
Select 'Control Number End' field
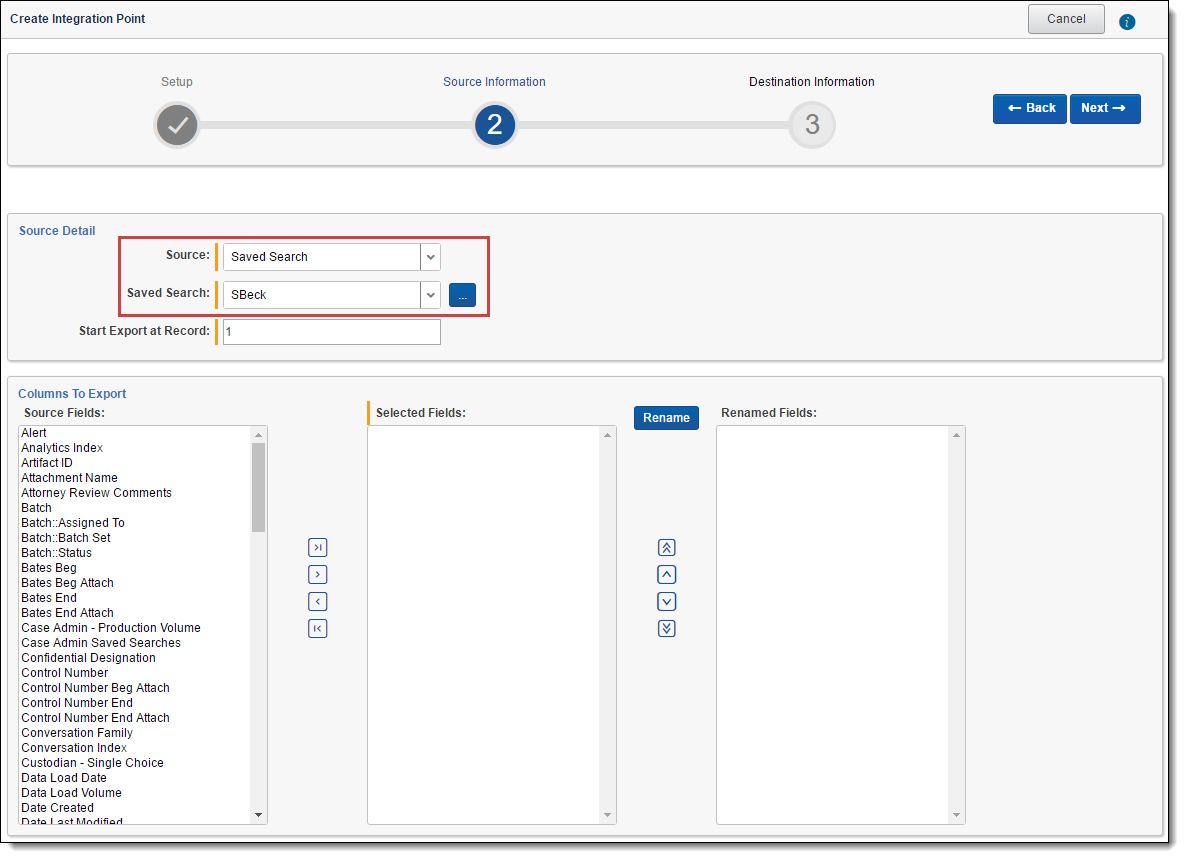[x=77, y=703]
